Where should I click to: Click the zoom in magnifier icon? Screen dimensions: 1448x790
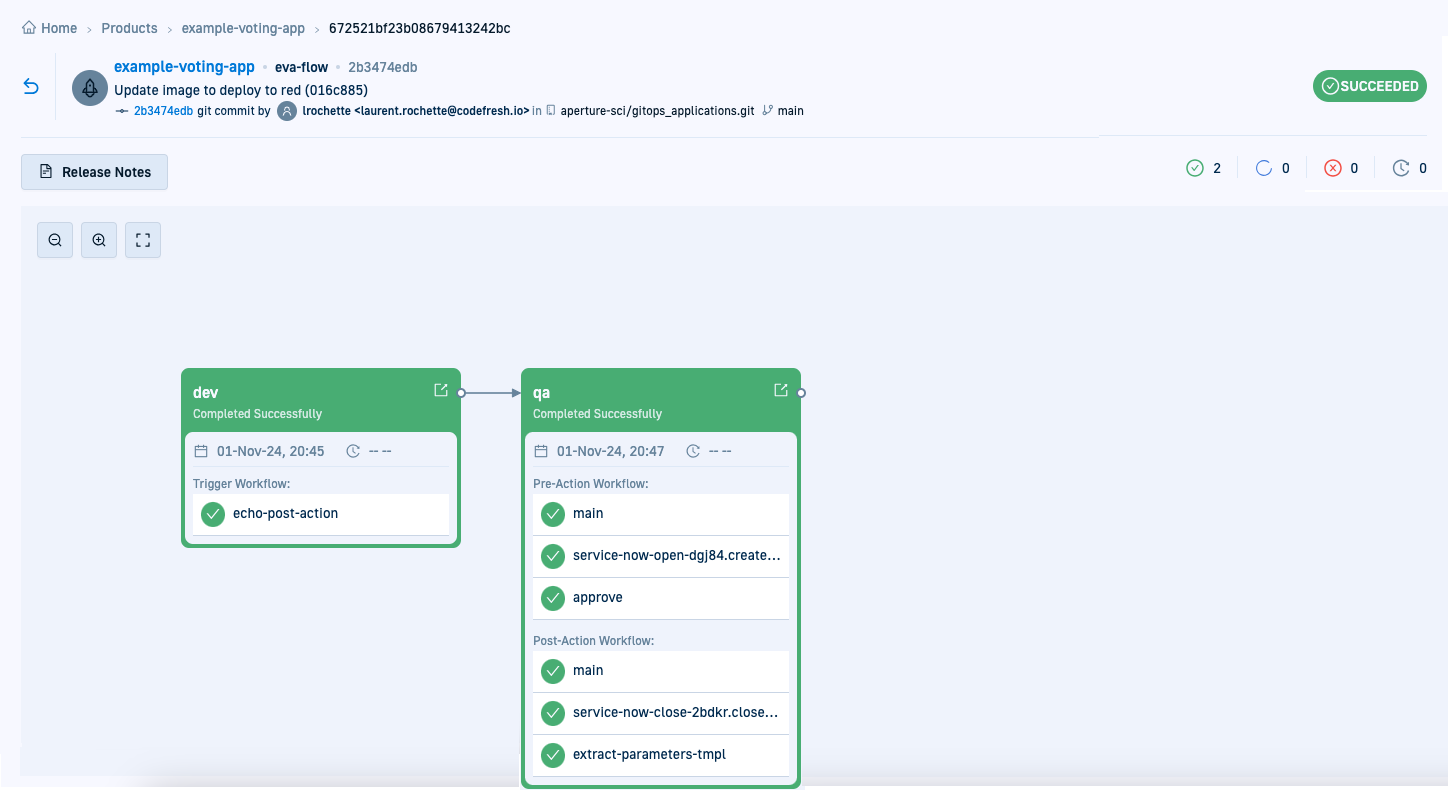point(99,240)
